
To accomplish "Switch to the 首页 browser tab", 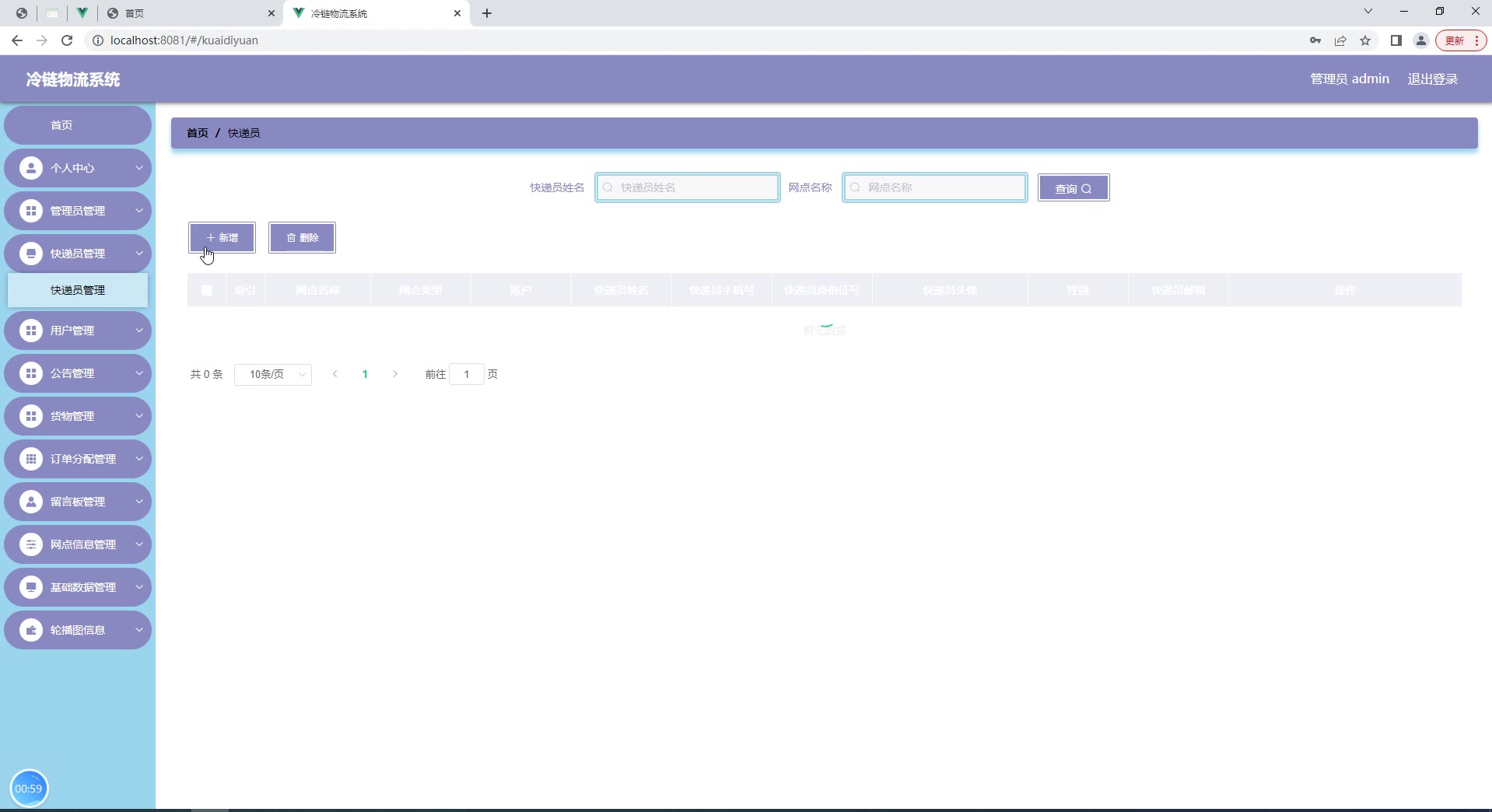I will tap(191, 13).
